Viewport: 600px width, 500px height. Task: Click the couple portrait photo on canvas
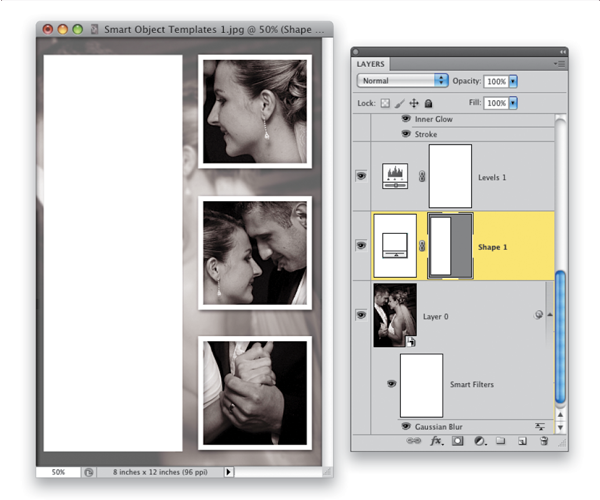click(x=255, y=253)
